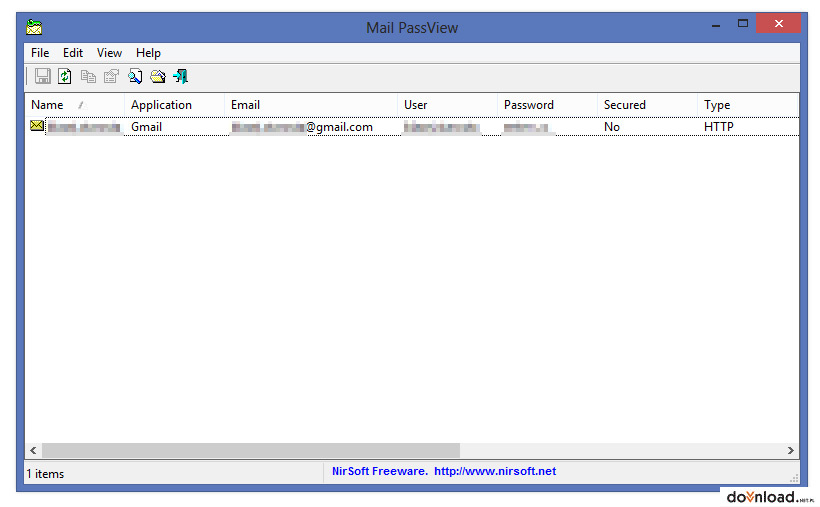Minimize the Mail PassView window
The height and width of the screenshot is (507, 820).
[716, 24]
